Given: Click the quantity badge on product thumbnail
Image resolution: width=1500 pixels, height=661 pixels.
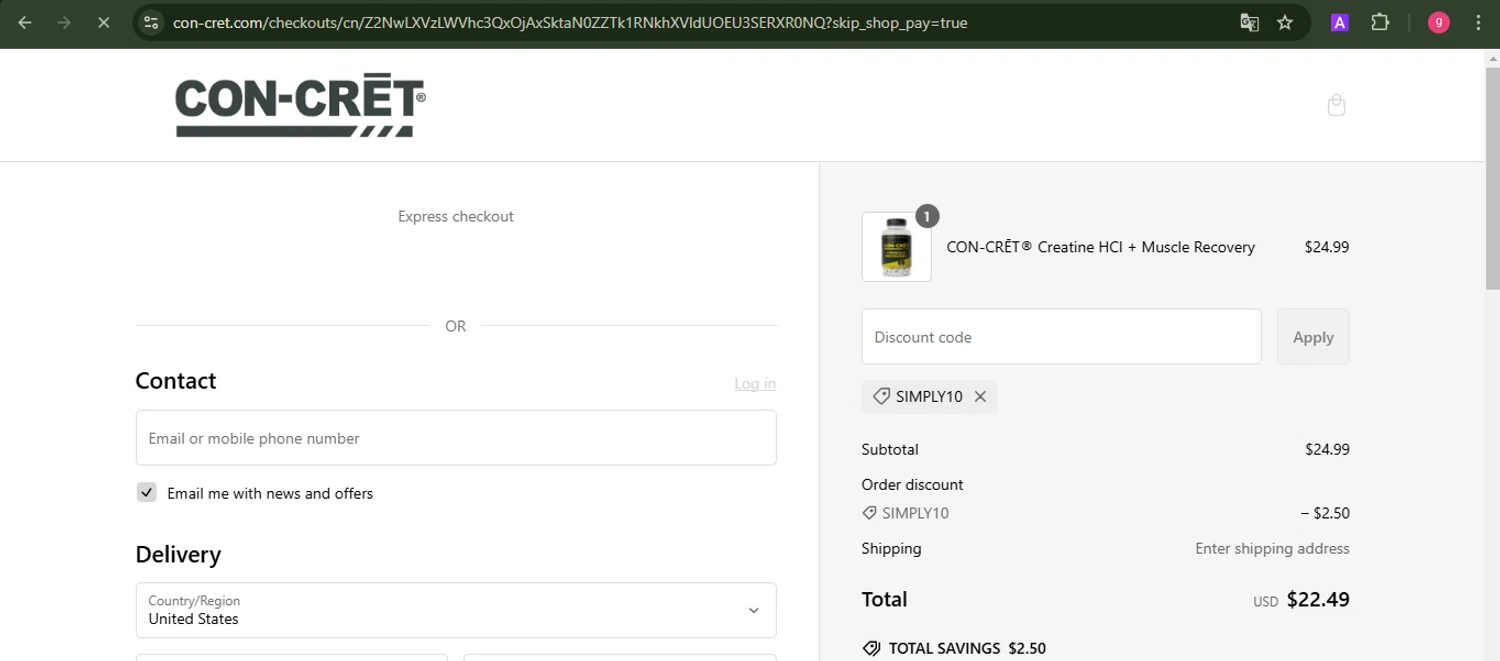Looking at the screenshot, I should coord(927,216).
